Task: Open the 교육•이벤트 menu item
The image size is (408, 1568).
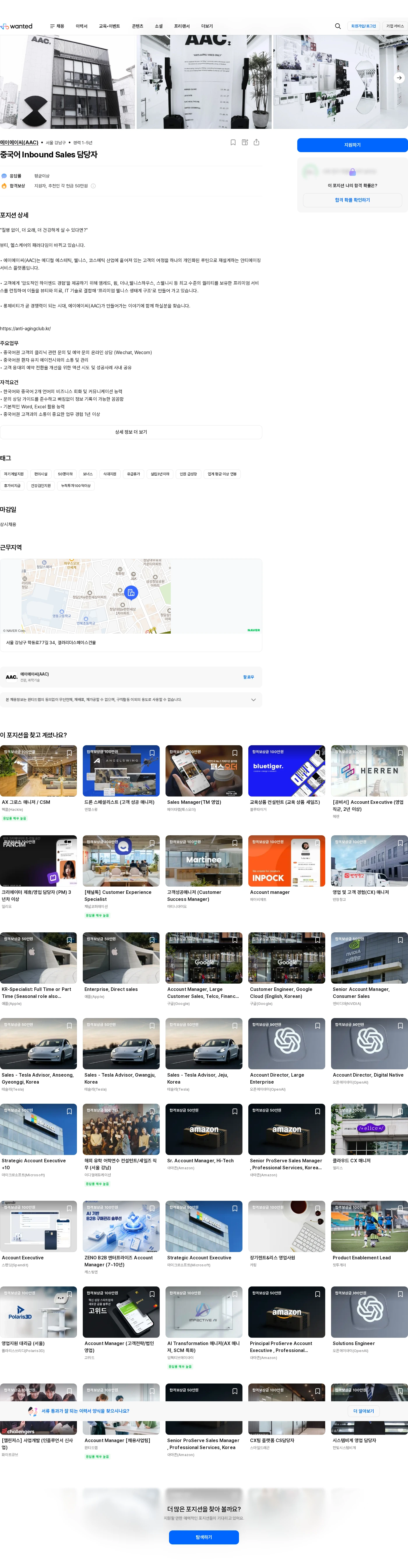Action: [110, 26]
